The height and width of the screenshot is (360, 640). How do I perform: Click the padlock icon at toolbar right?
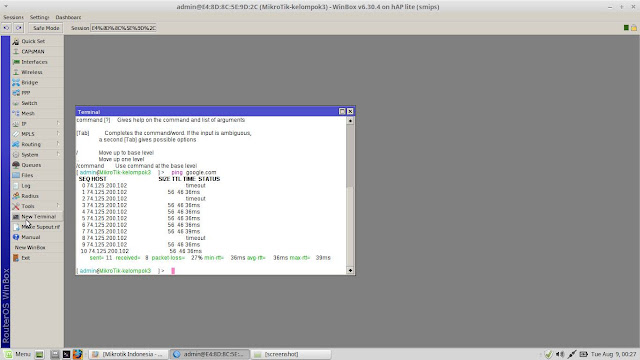click(x=634, y=28)
